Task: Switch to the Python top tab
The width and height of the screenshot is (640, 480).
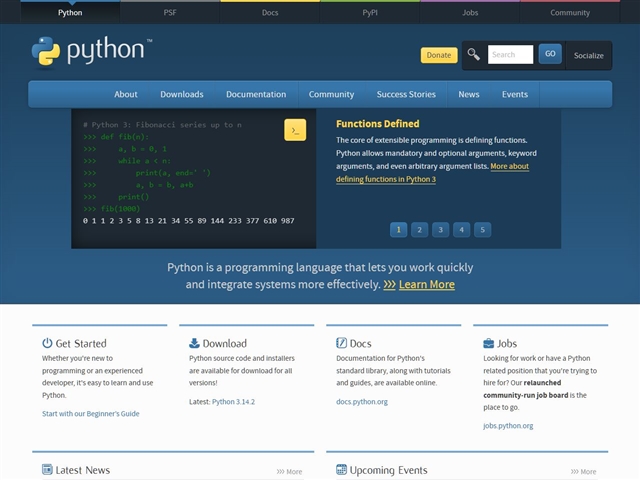Action: tap(70, 13)
